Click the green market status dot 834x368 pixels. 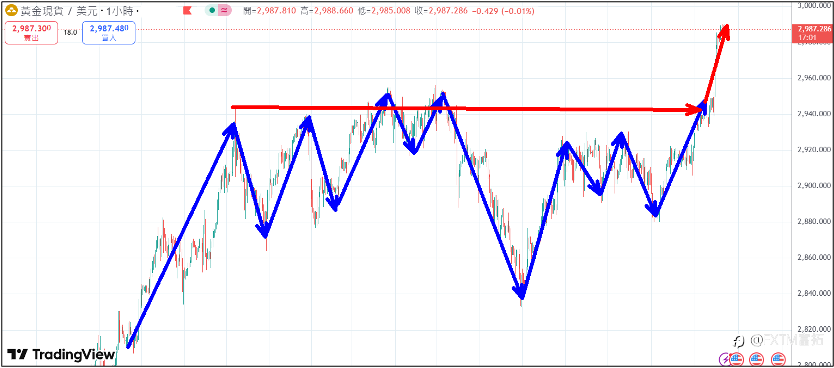pos(213,10)
